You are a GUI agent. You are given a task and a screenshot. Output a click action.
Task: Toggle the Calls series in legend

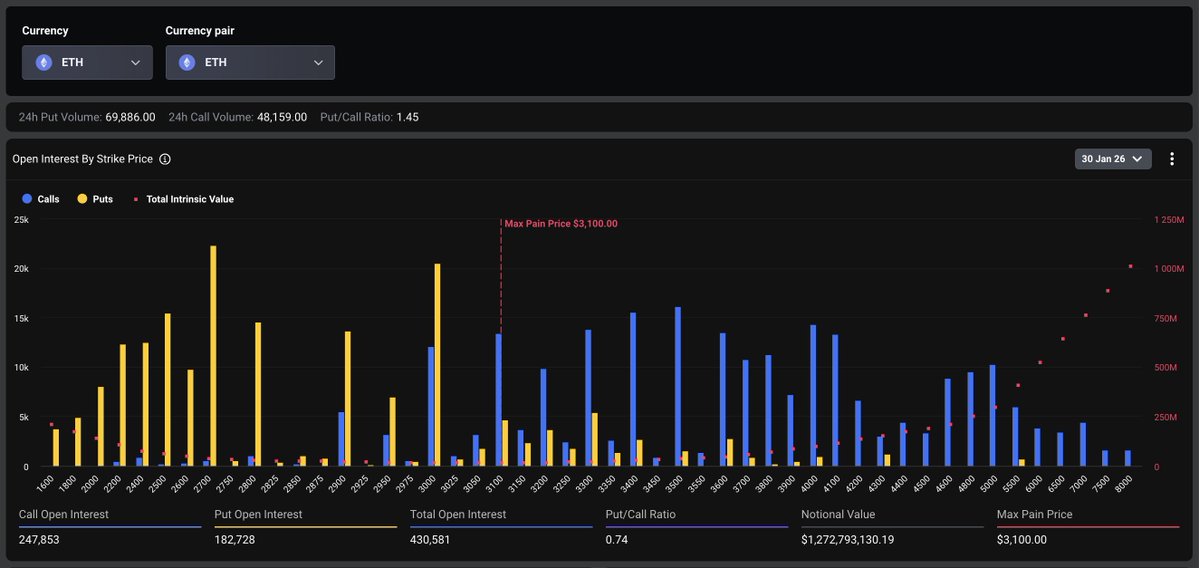(40, 199)
